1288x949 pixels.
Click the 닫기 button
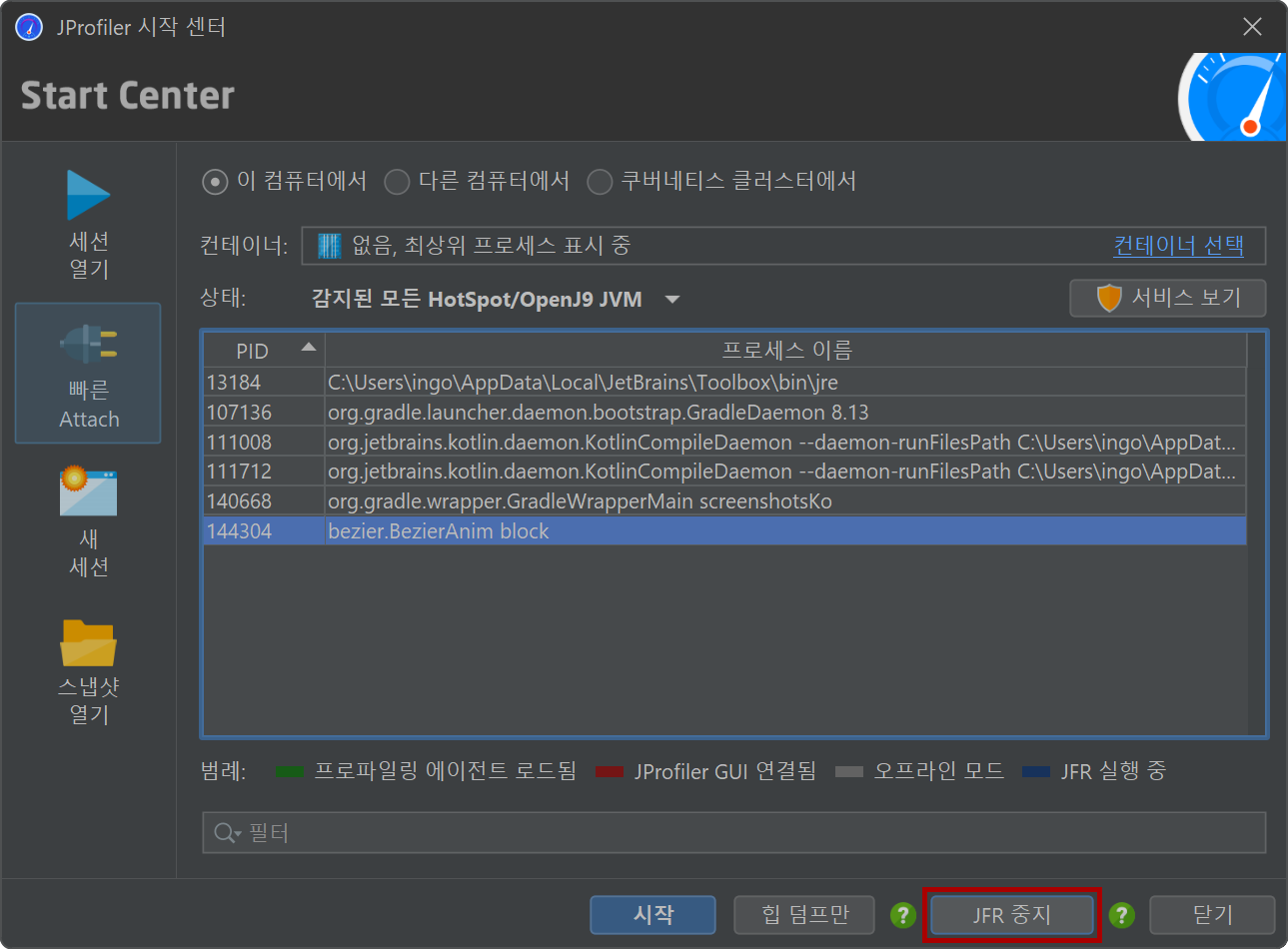1212,915
